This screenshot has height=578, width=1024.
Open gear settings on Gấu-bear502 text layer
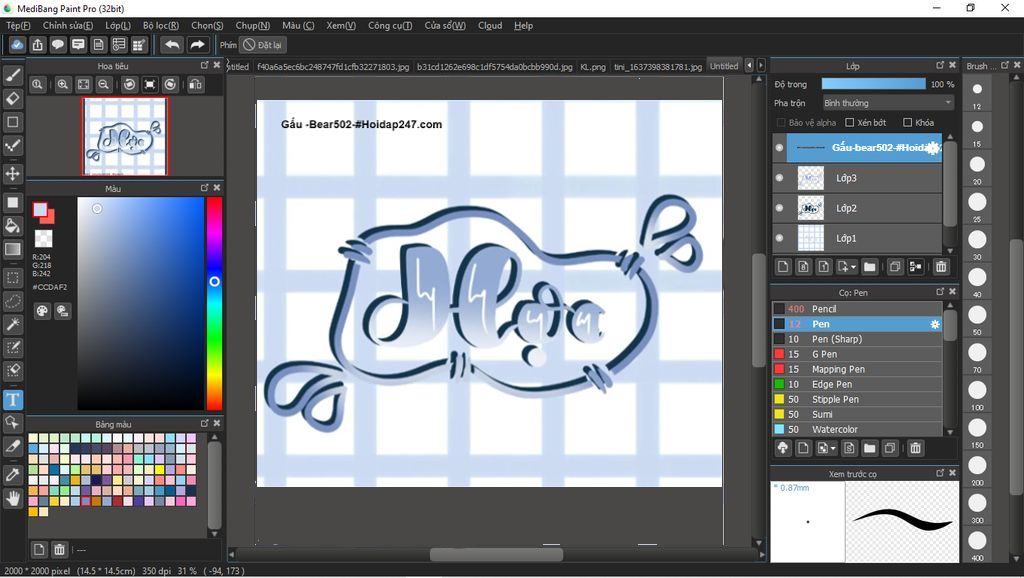pos(934,148)
